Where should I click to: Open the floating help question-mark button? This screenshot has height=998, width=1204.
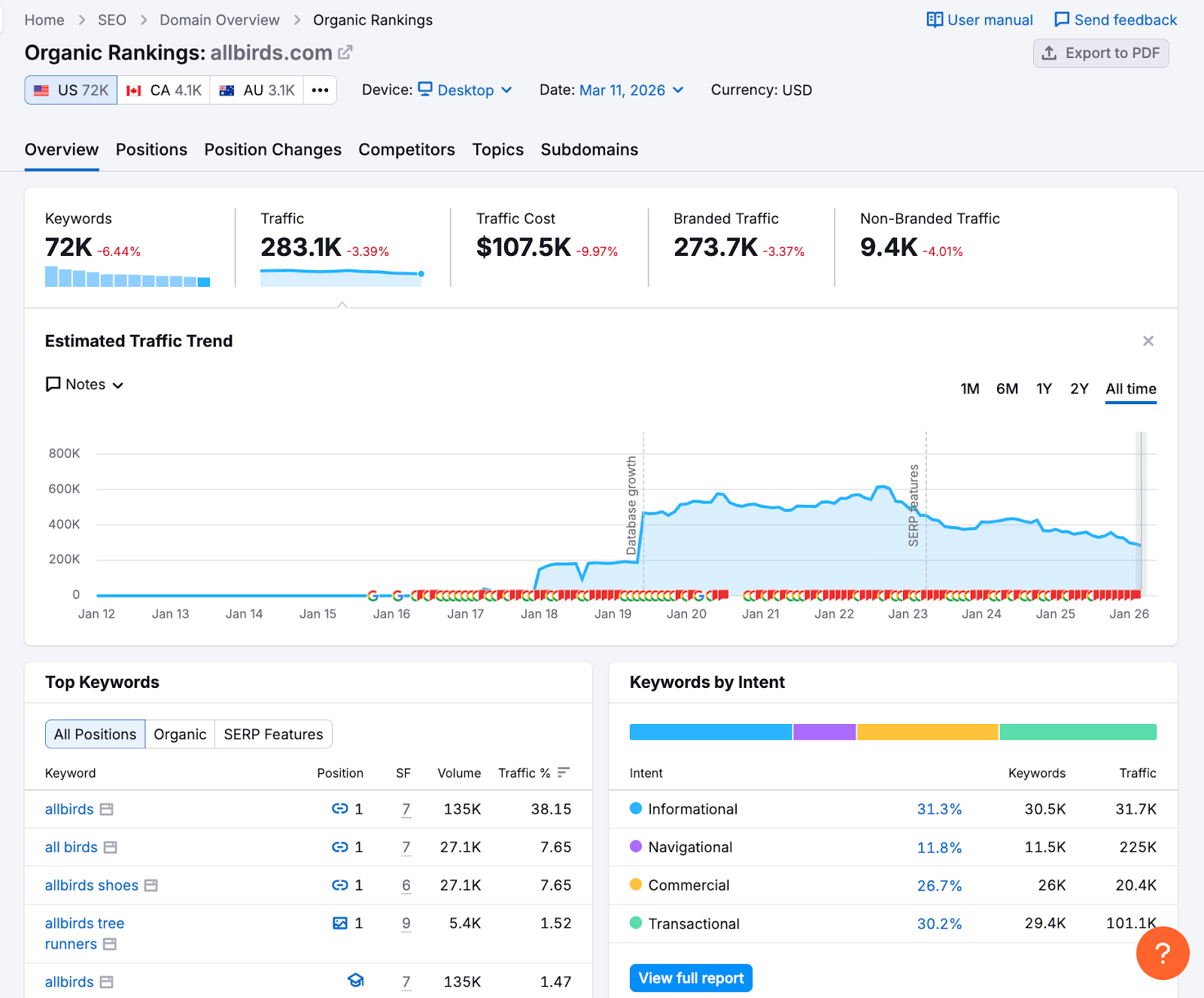click(1163, 954)
